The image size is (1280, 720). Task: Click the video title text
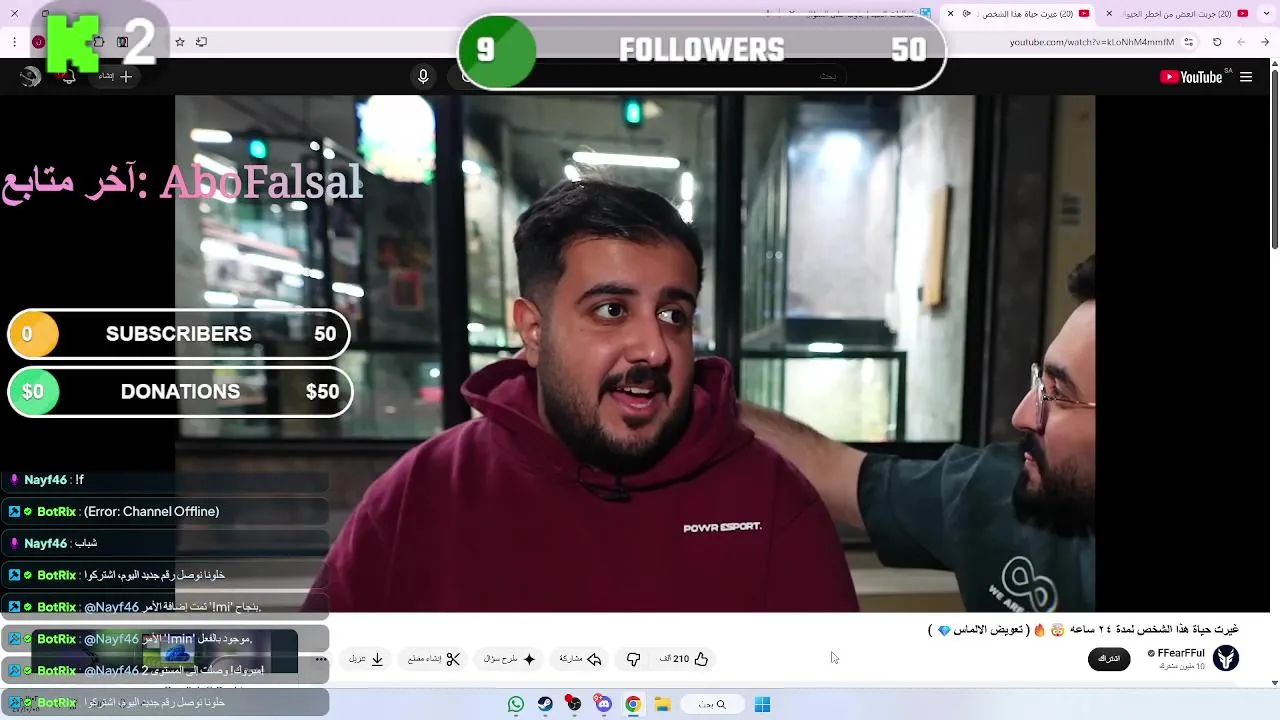click(x=1083, y=629)
